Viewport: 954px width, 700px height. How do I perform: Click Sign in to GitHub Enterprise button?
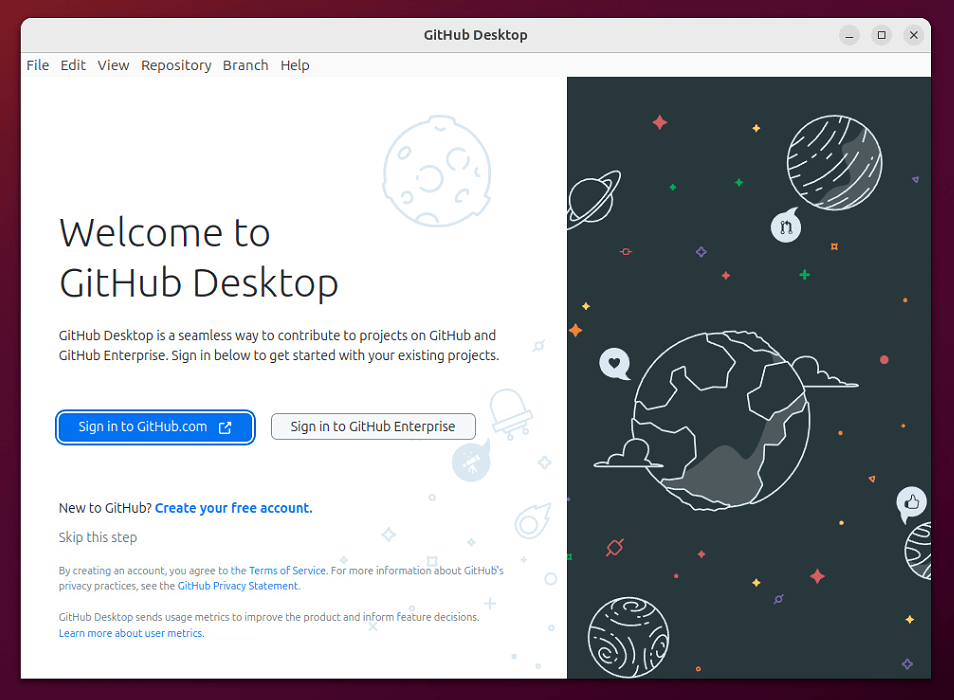tap(373, 426)
